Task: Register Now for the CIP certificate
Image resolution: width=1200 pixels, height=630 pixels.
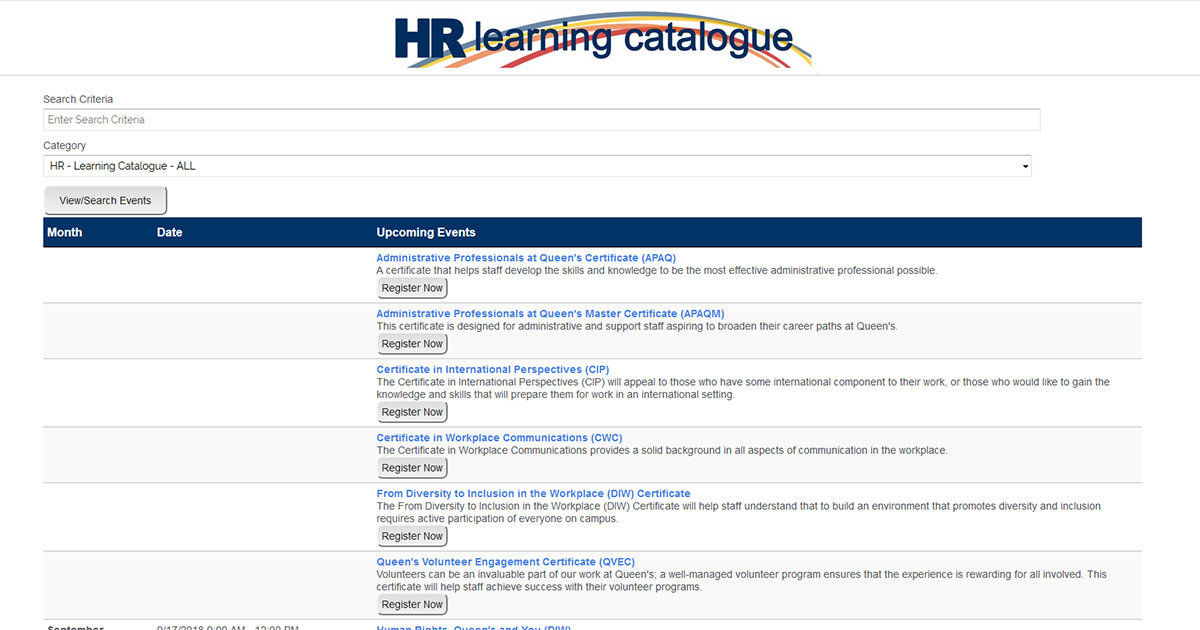Action: (x=412, y=412)
